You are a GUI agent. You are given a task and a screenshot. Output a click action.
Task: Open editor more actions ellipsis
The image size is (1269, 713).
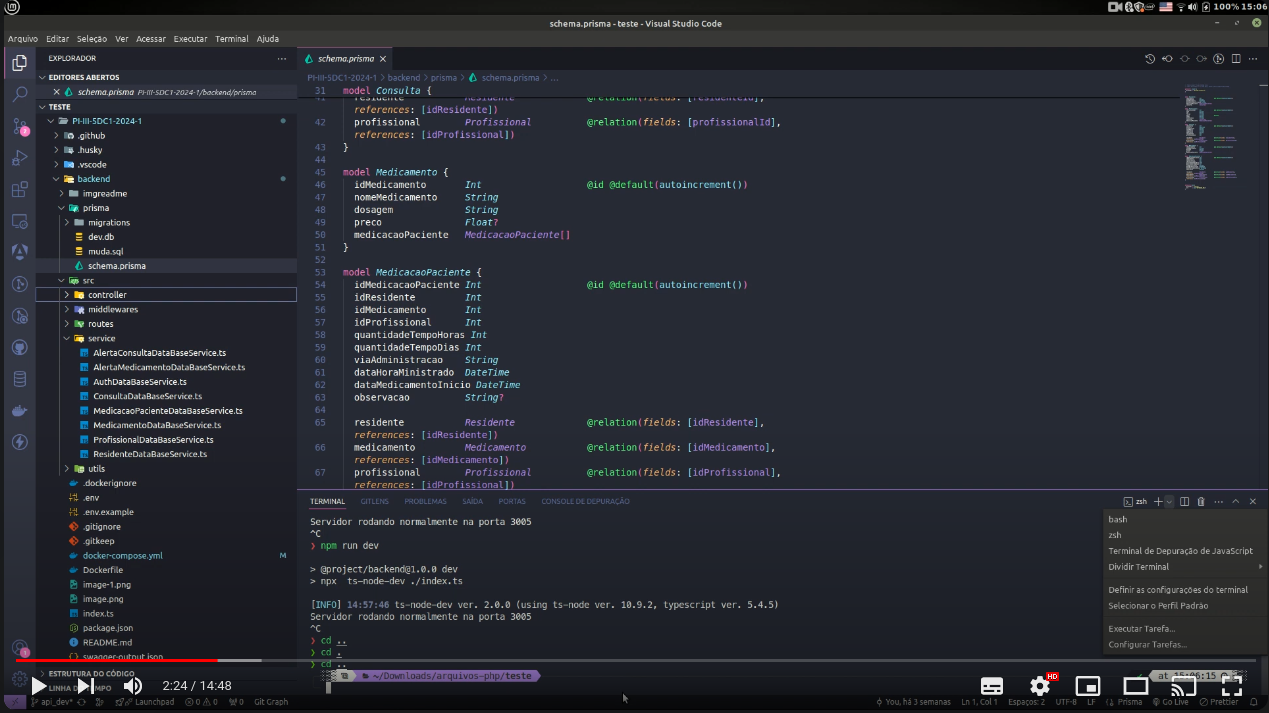pyautogui.click(x=1254, y=59)
